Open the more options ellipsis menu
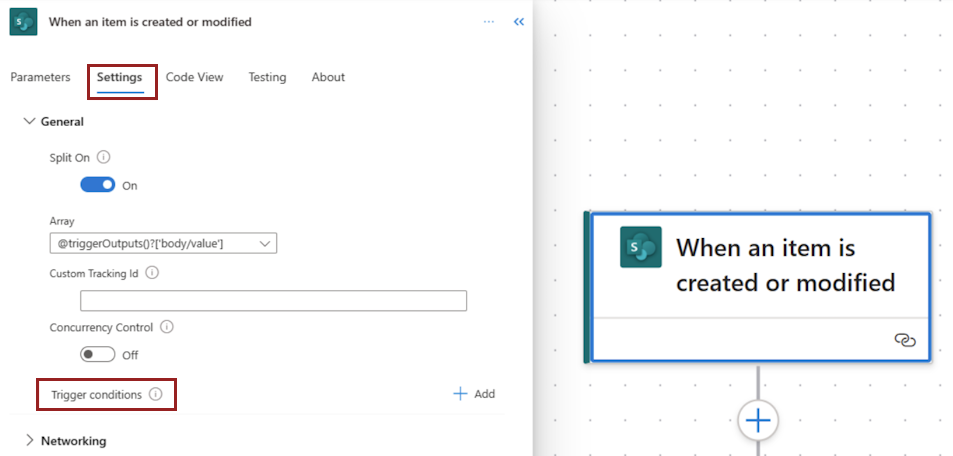The image size is (953, 456). click(489, 21)
